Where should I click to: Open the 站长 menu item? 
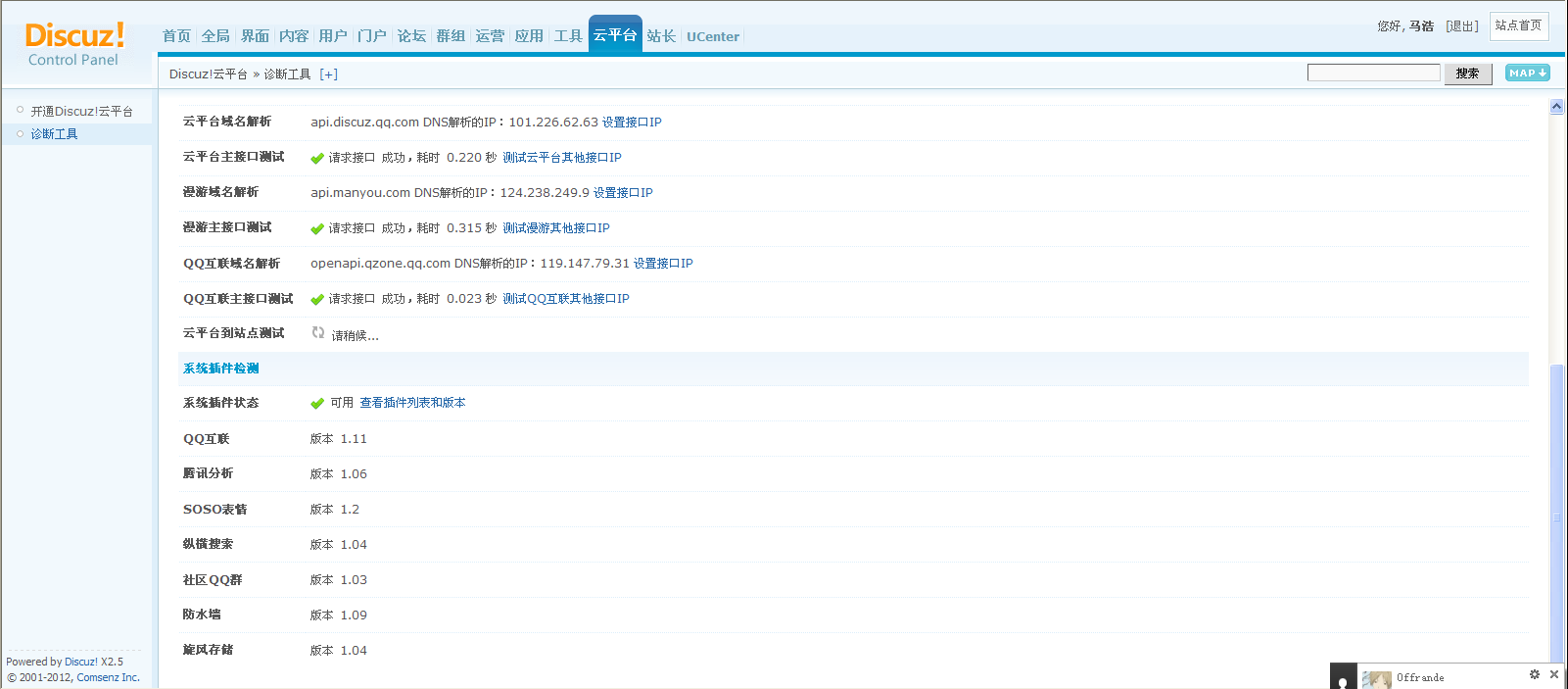click(x=661, y=36)
